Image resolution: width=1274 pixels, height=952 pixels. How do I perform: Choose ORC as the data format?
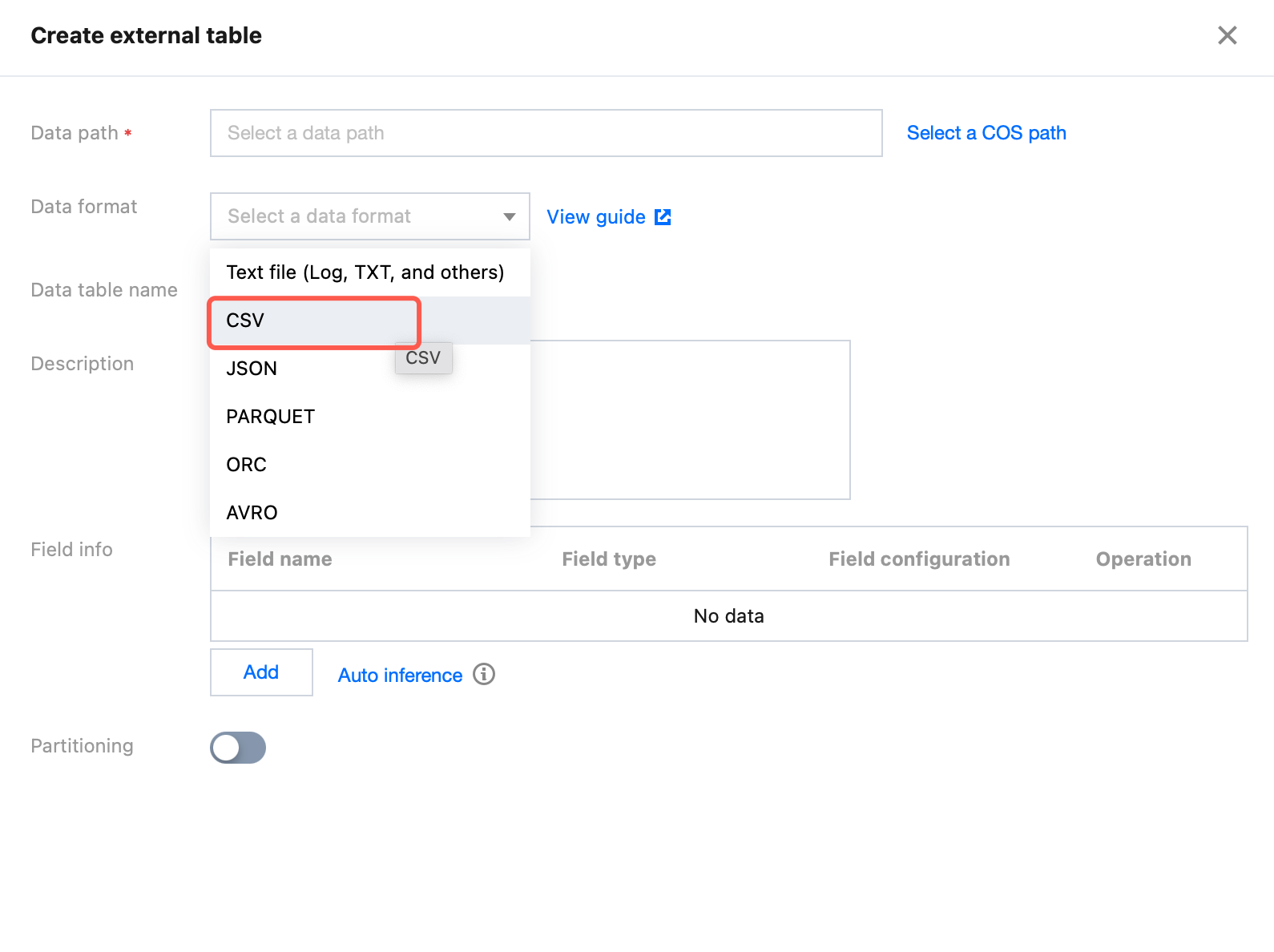coord(247,465)
